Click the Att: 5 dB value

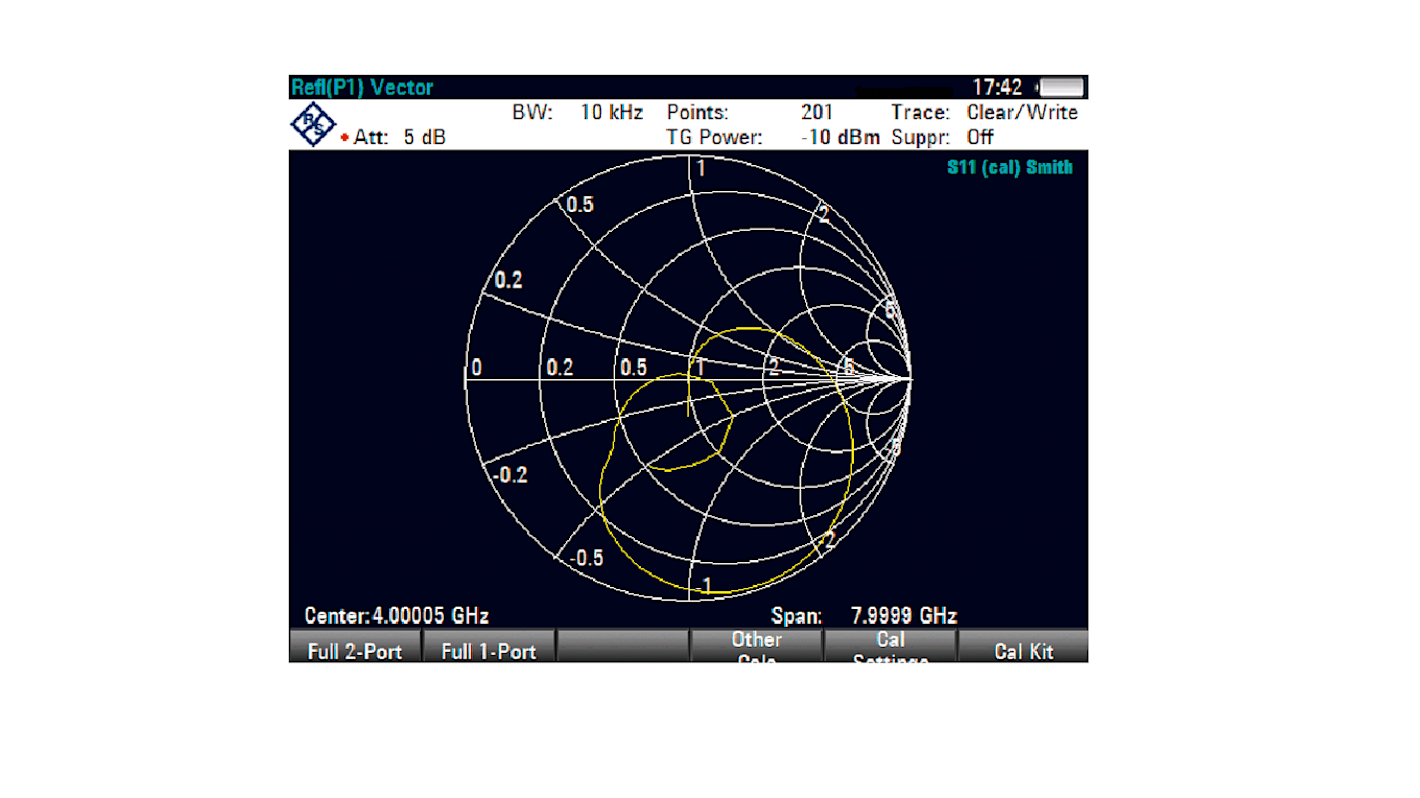pyautogui.click(x=400, y=138)
